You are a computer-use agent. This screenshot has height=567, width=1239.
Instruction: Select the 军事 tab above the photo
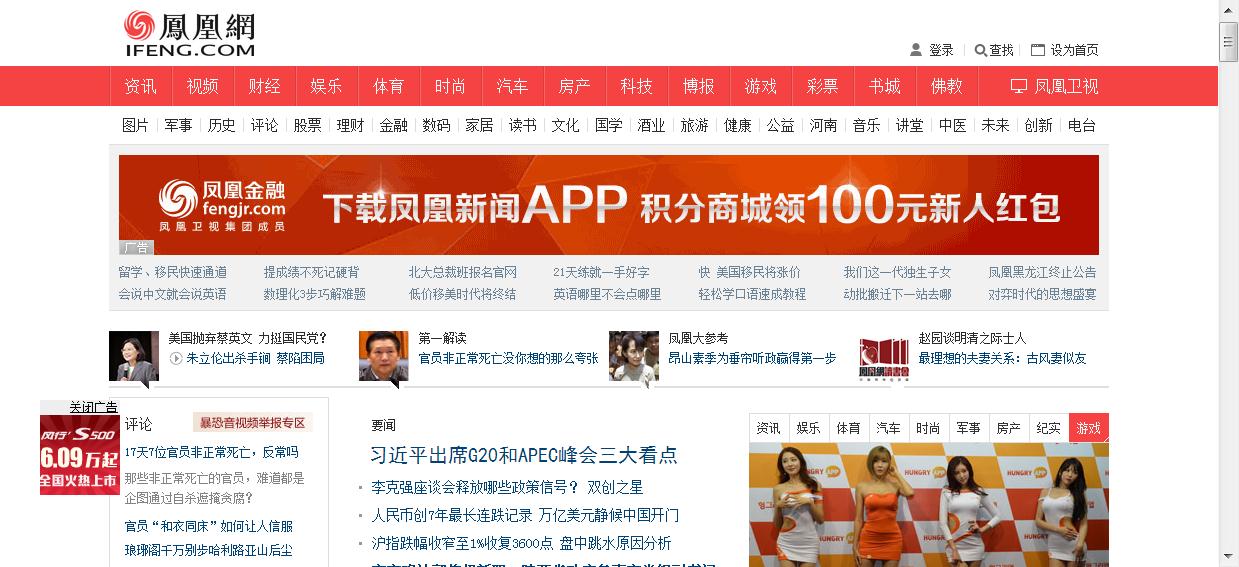968,428
